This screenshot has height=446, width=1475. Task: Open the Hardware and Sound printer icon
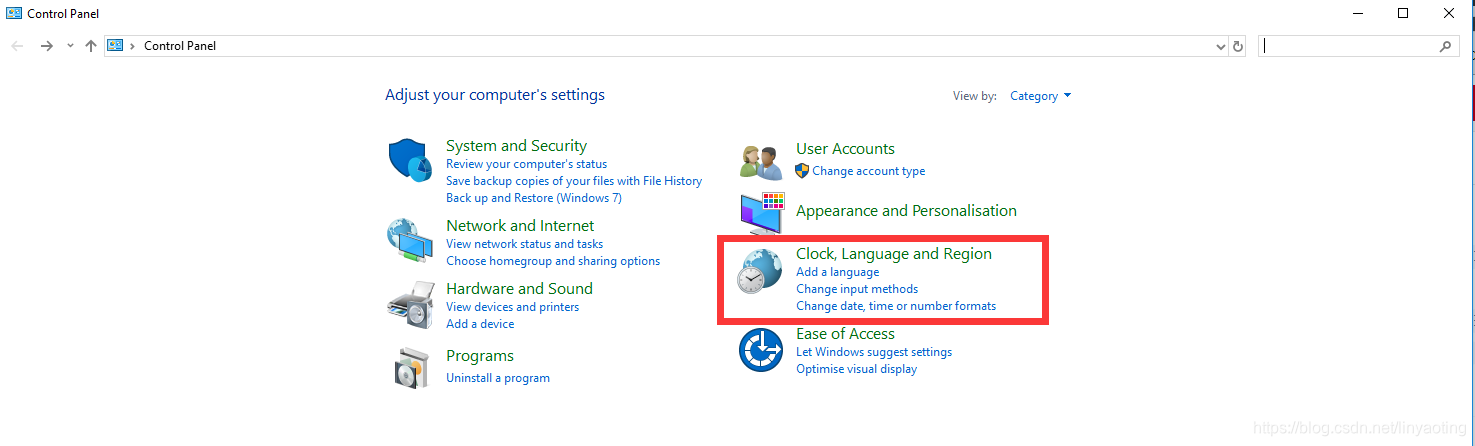click(x=409, y=305)
